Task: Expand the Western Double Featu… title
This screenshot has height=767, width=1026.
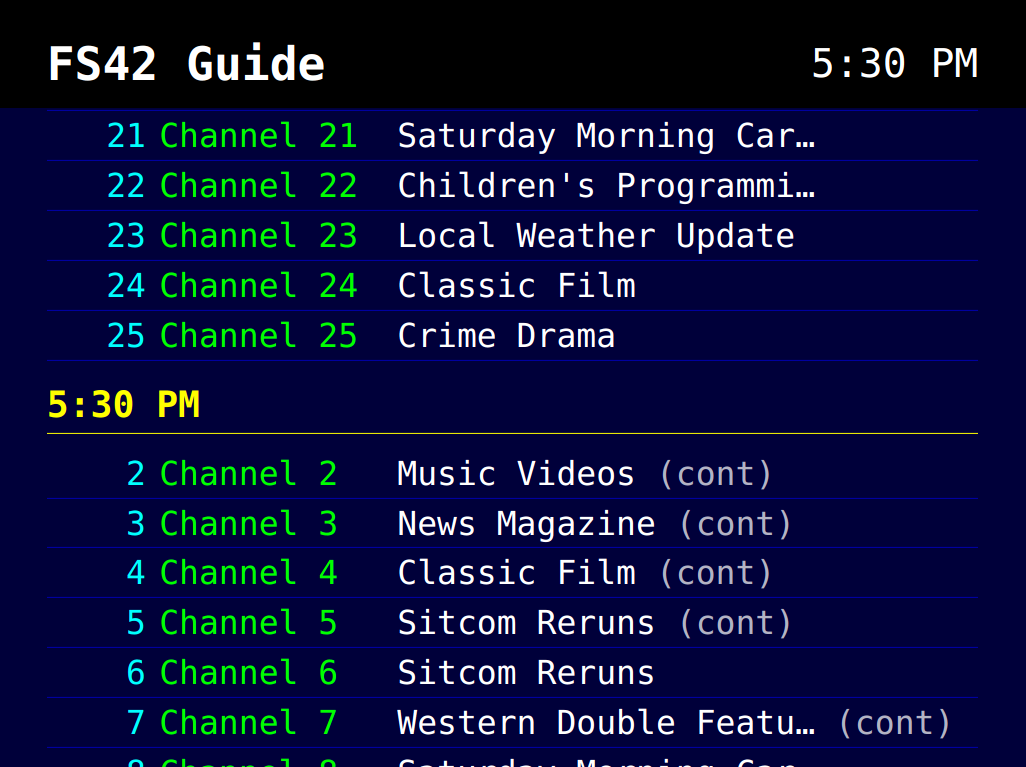Action: point(606,722)
